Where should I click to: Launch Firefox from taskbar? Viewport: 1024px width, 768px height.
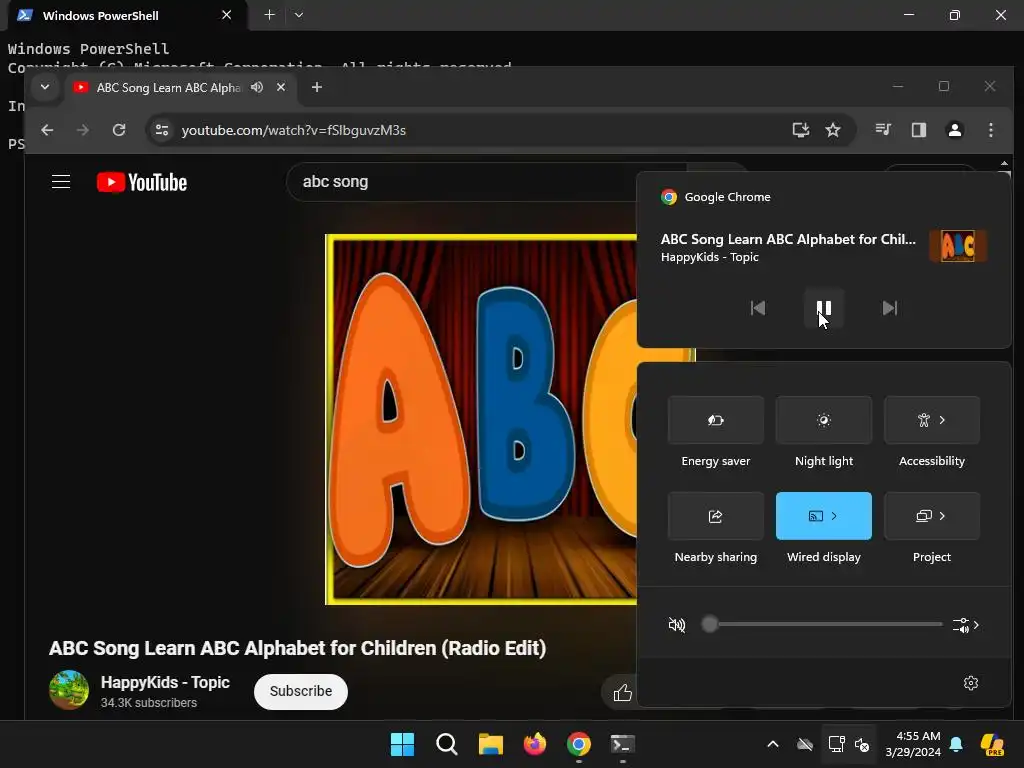tap(535, 744)
